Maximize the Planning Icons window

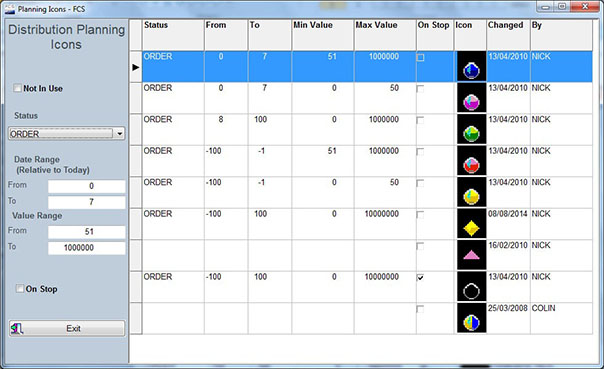[562, 7]
